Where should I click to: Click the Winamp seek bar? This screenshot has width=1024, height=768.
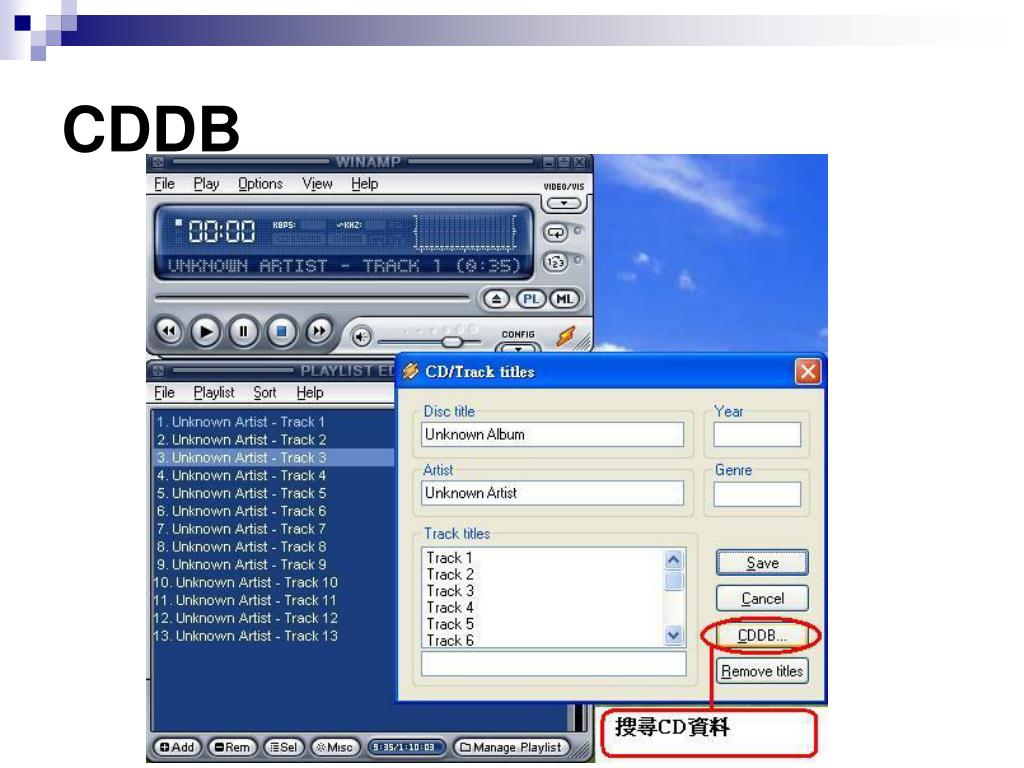pyautogui.click(x=312, y=299)
